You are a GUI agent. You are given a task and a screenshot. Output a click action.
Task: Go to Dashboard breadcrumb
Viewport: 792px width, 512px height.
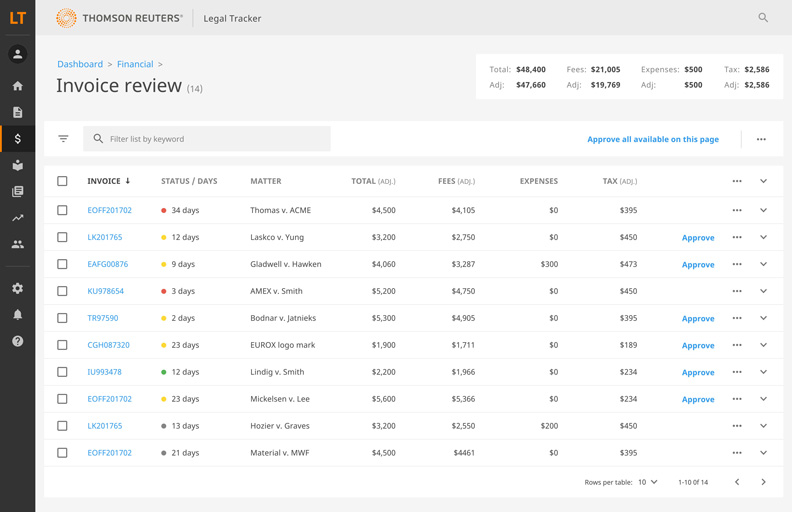coord(80,64)
